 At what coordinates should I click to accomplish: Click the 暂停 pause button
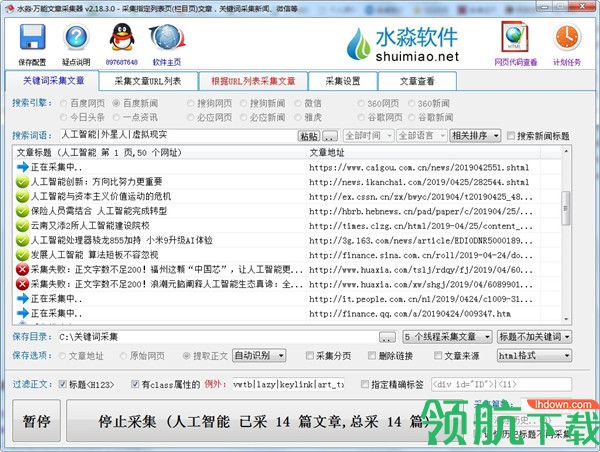coord(36,421)
